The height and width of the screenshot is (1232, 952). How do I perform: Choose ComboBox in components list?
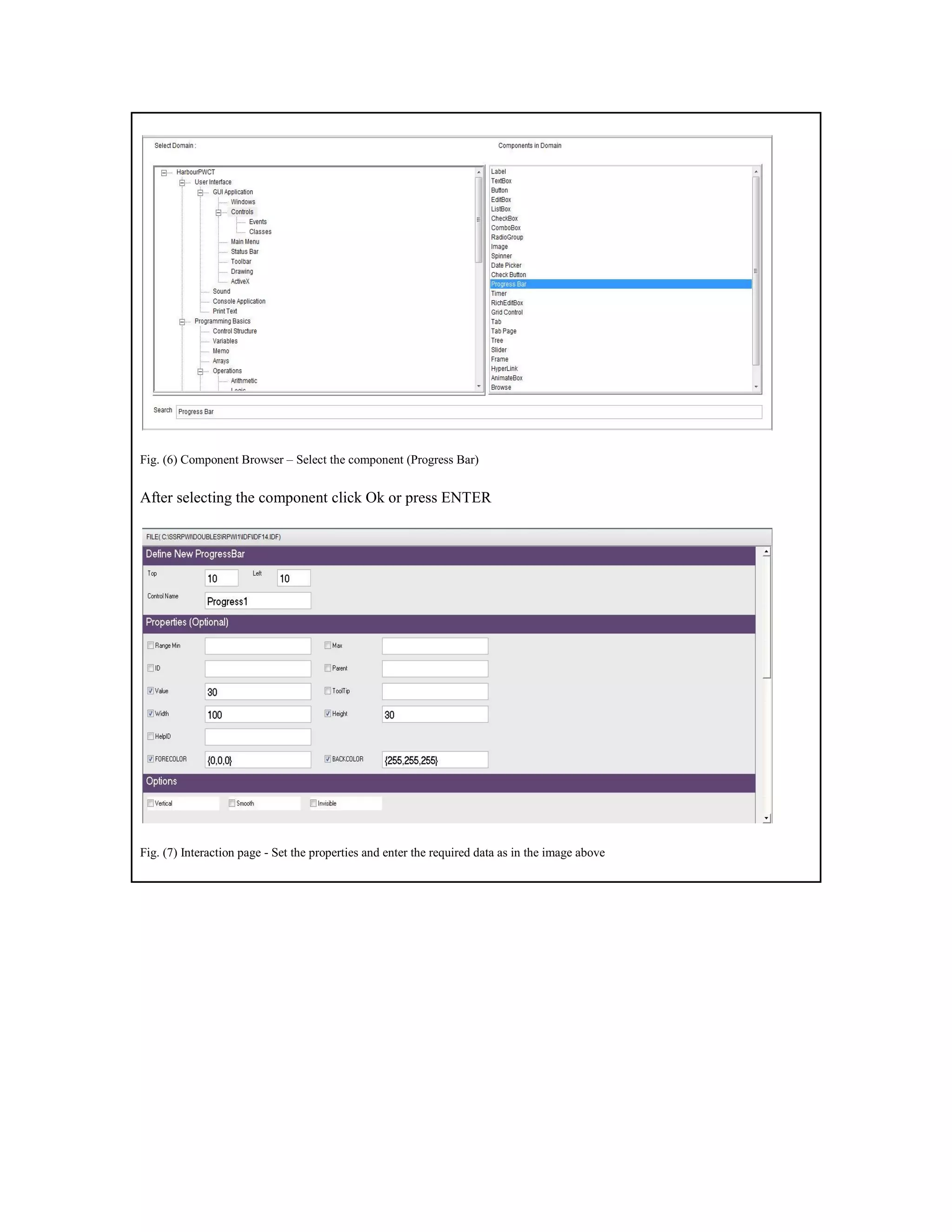[505, 228]
